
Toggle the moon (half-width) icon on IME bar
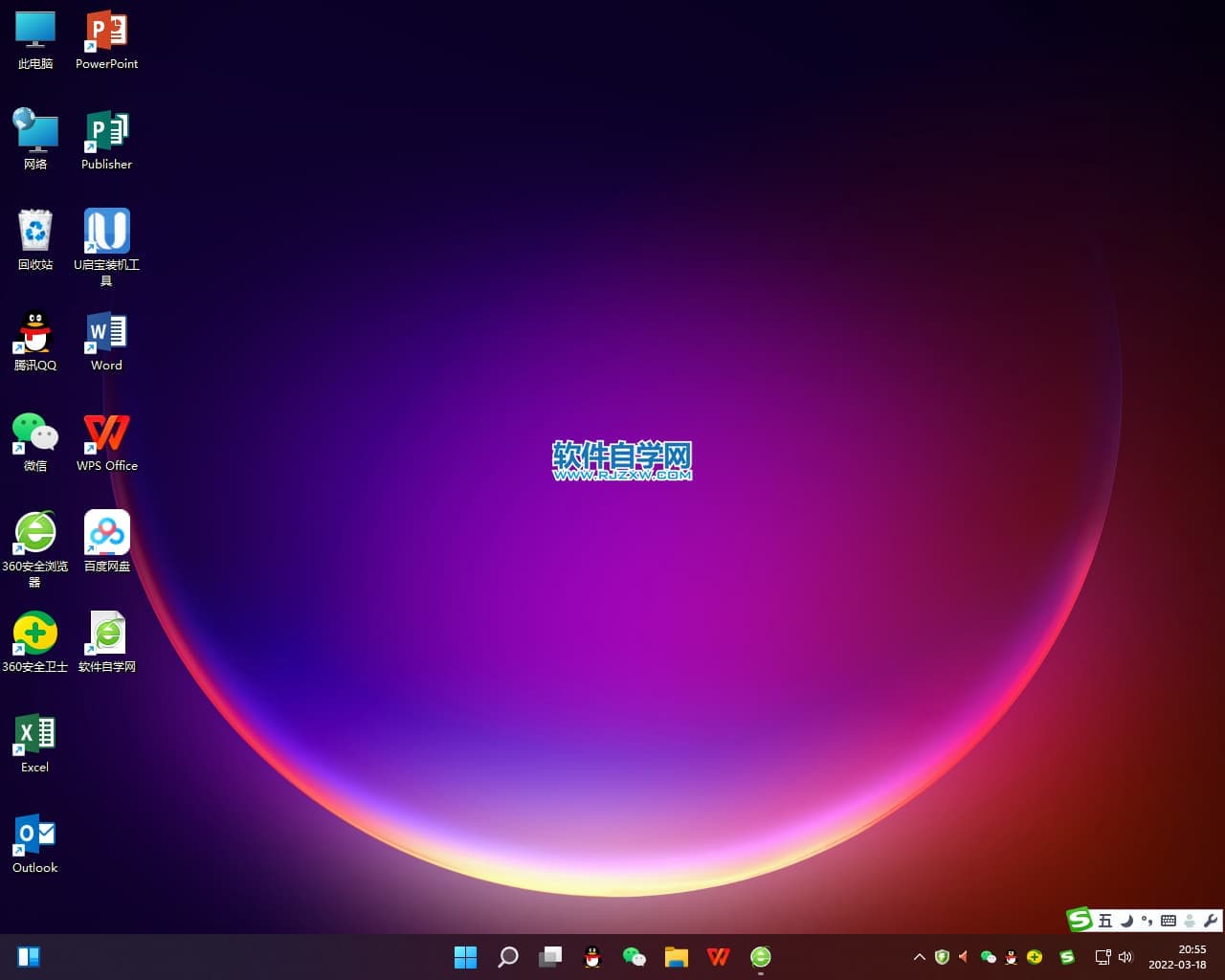pyautogui.click(x=1126, y=921)
